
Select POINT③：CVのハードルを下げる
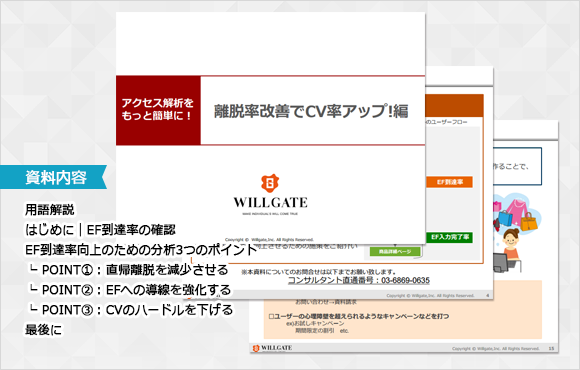(x=132, y=310)
